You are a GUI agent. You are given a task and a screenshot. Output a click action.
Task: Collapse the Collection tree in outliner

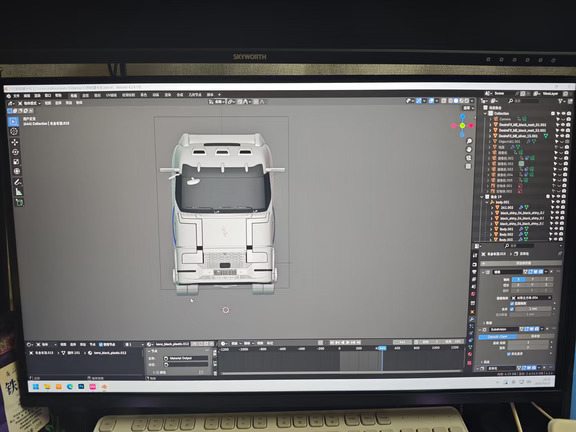tap(485, 114)
